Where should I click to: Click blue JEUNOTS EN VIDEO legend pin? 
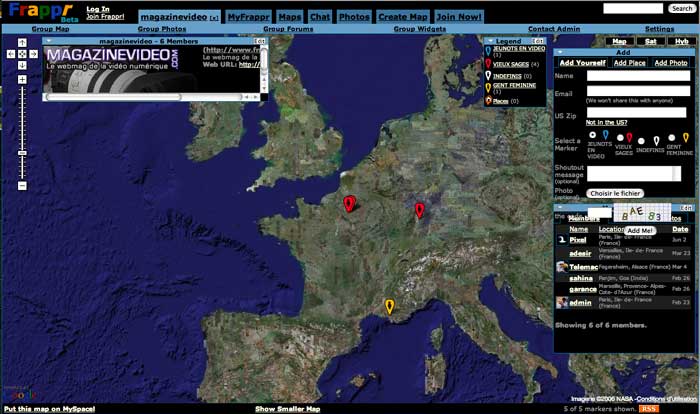coord(488,51)
